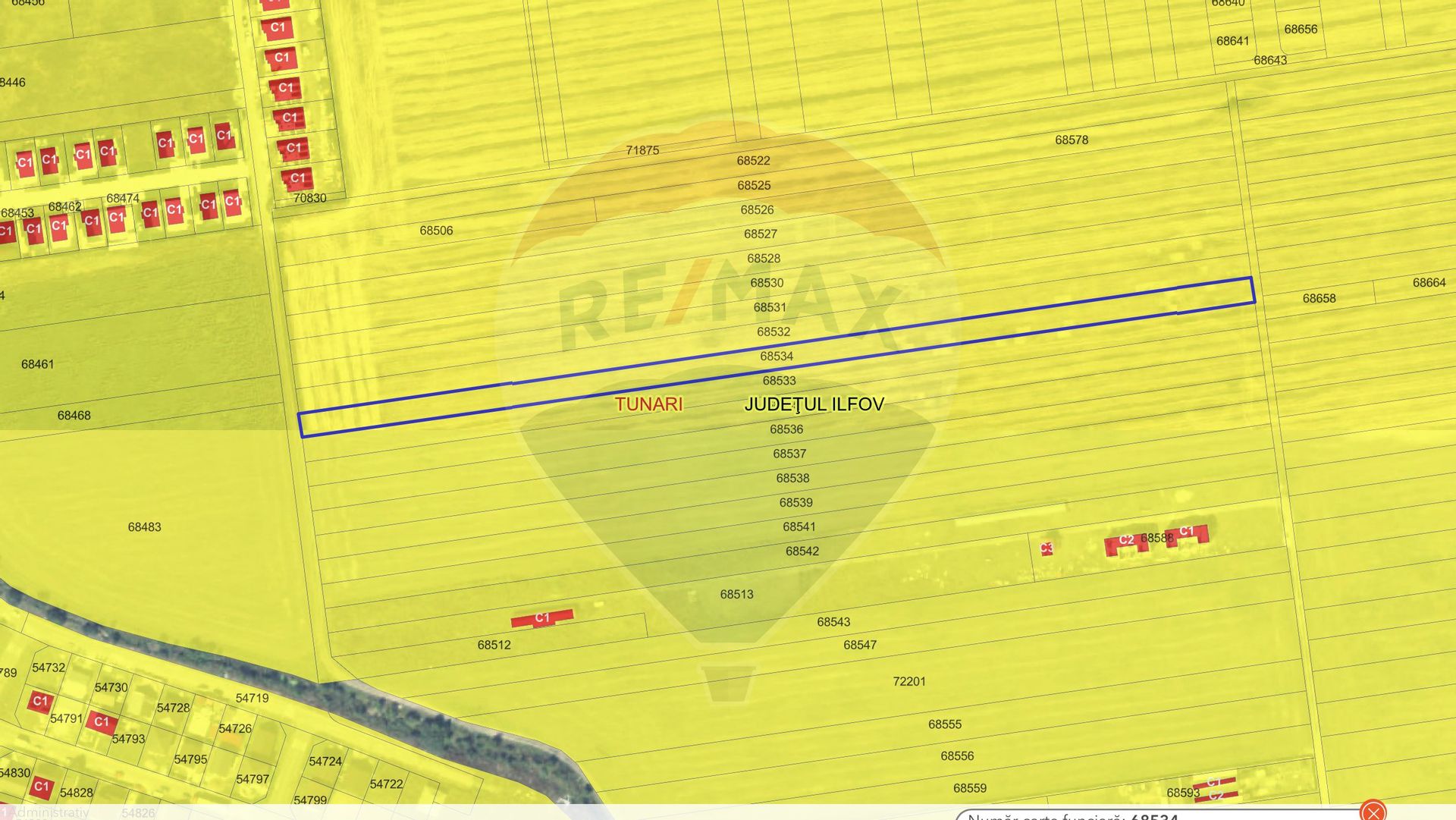This screenshot has width=1456, height=820.
Task: Select parcel label 68468
Action: (74, 415)
